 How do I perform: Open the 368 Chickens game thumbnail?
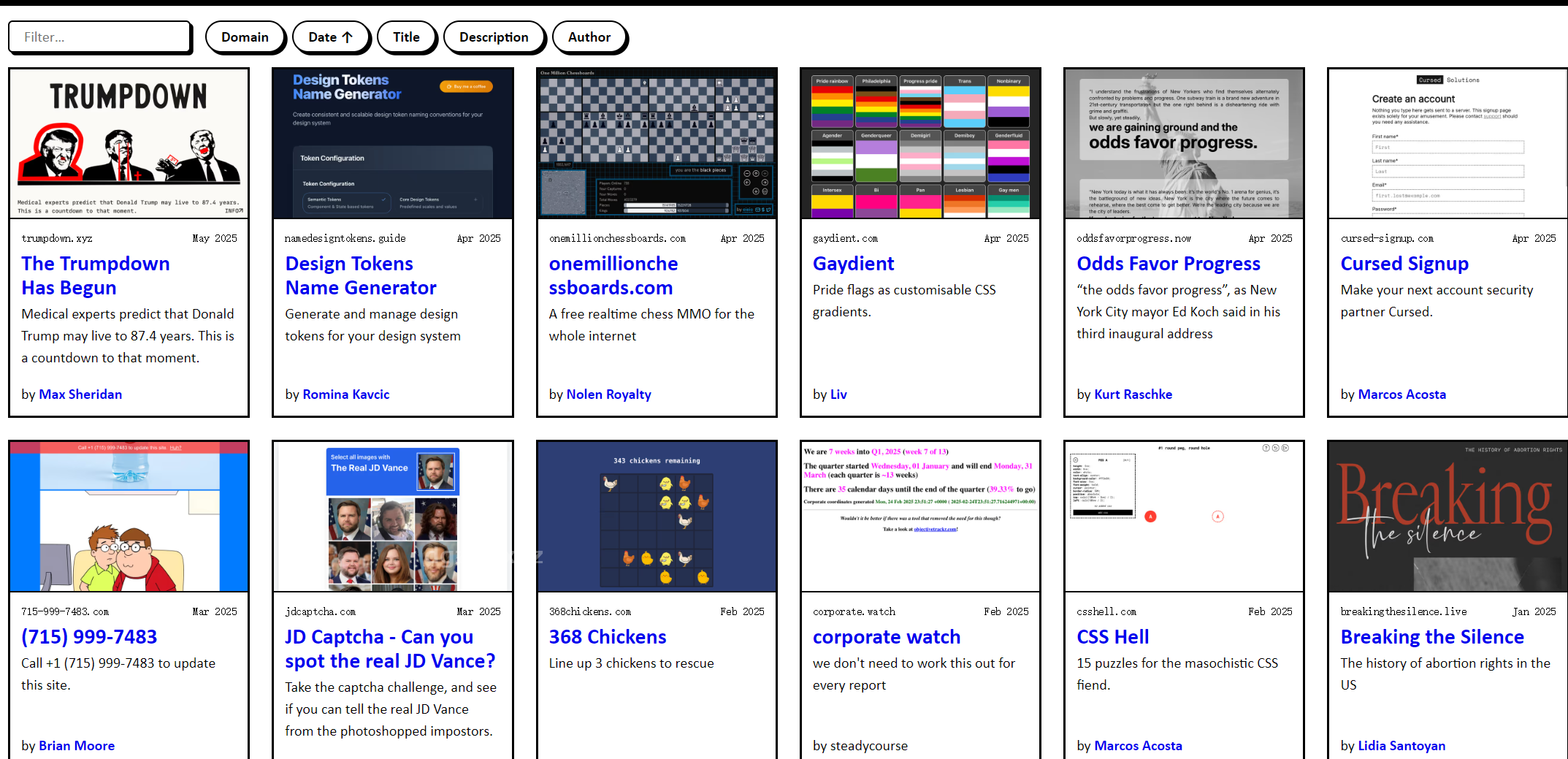[657, 516]
